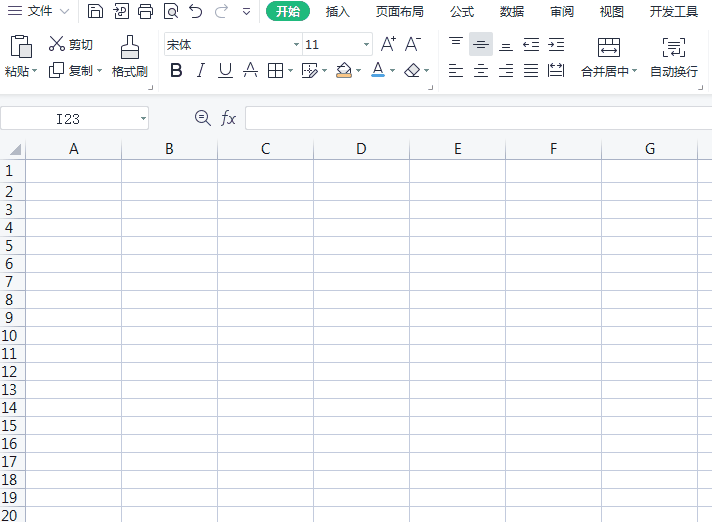The height and width of the screenshot is (522, 712).
Task: Click the draw border pencil icon
Action: click(310, 71)
